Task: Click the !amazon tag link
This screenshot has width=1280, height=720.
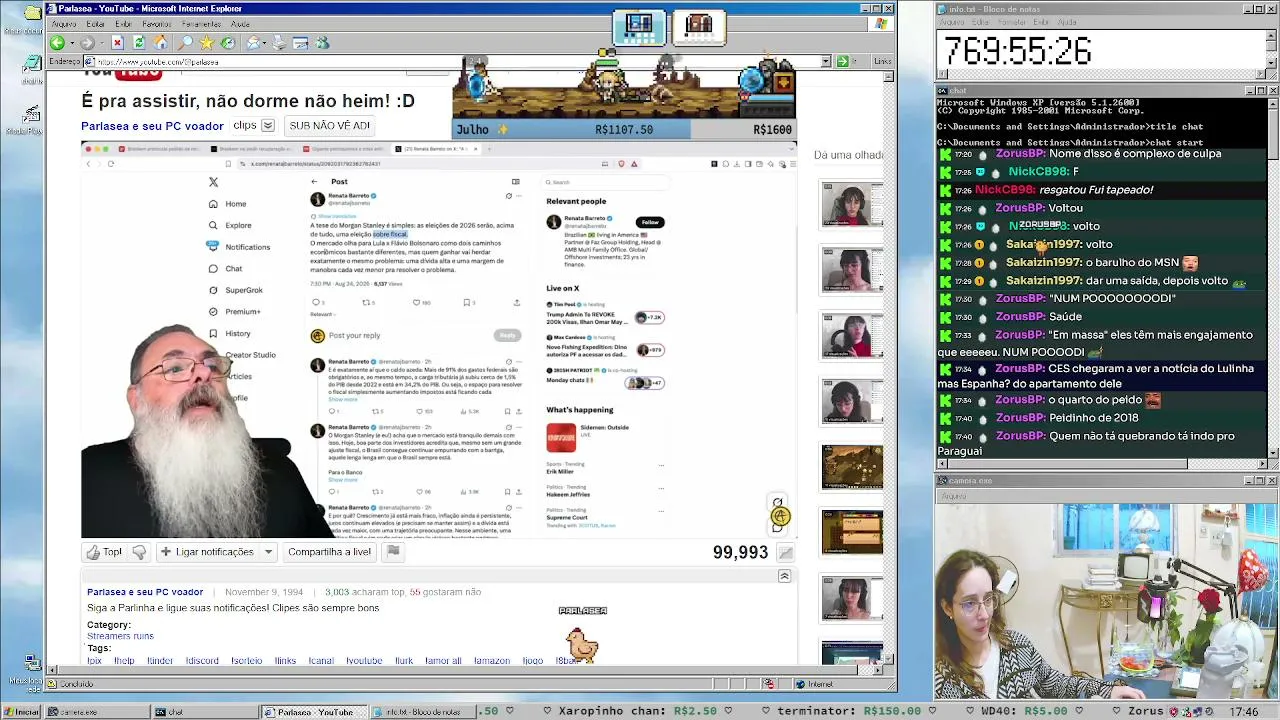Action: click(x=492, y=661)
